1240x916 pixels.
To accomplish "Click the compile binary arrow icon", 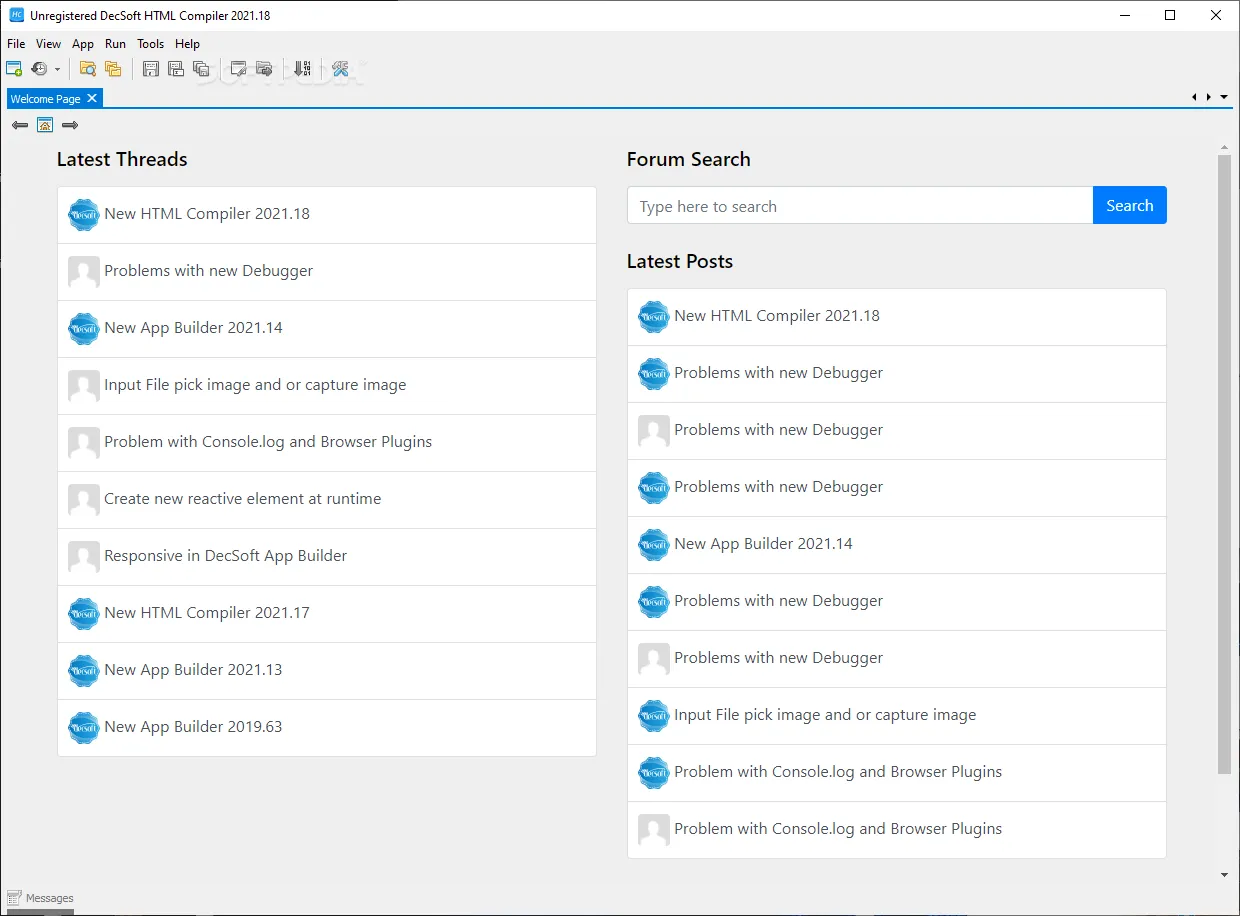I will pos(302,69).
